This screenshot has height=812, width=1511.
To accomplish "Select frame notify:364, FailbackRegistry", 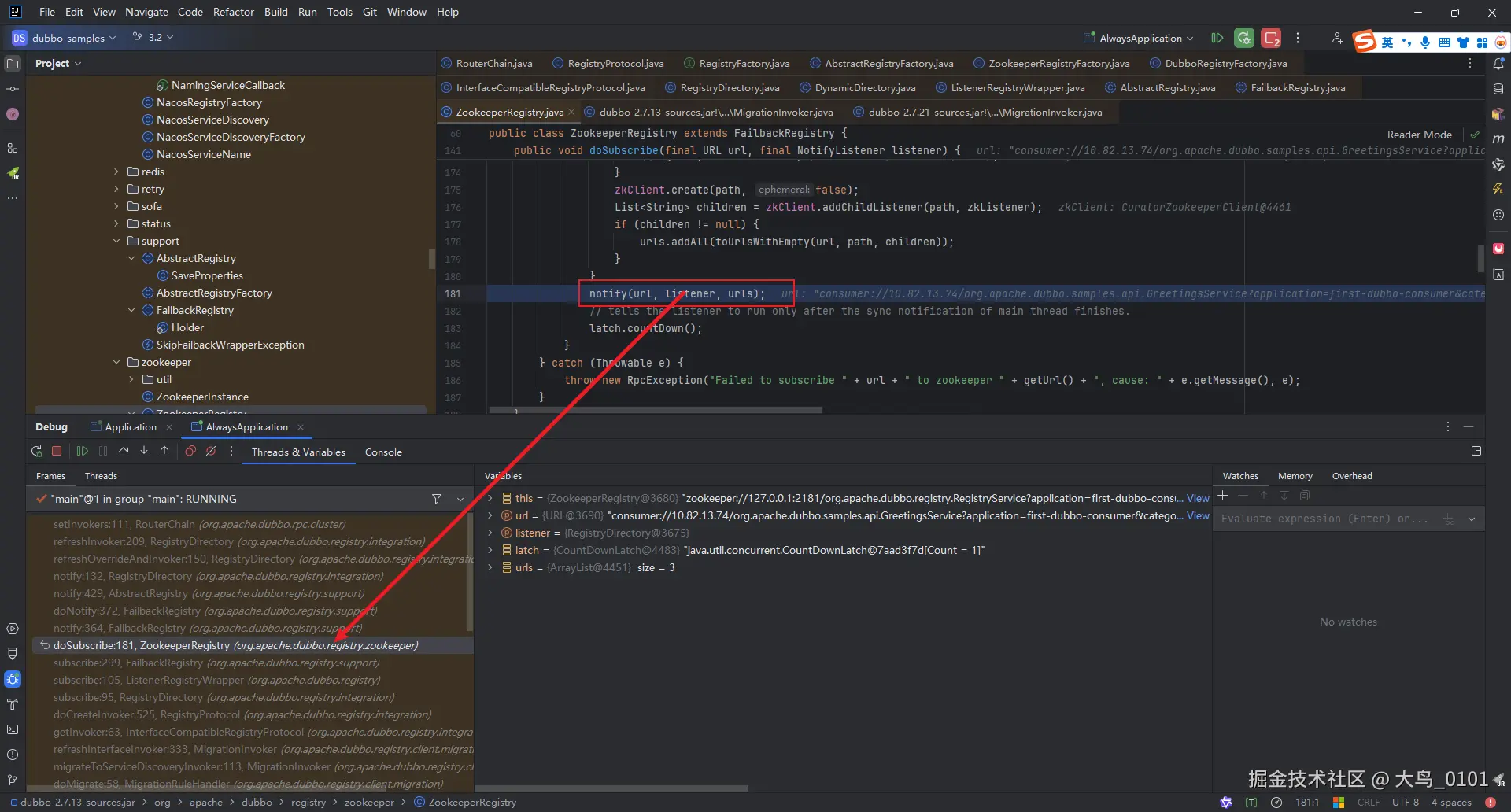I will pyautogui.click(x=208, y=628).
